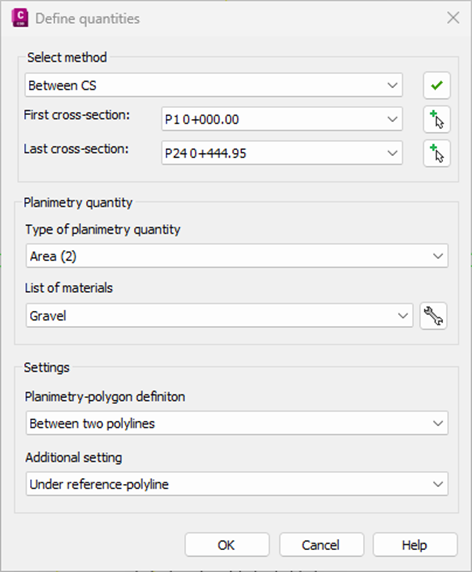
Task: Click the Last cross-section label
Action: coord(76,149)
